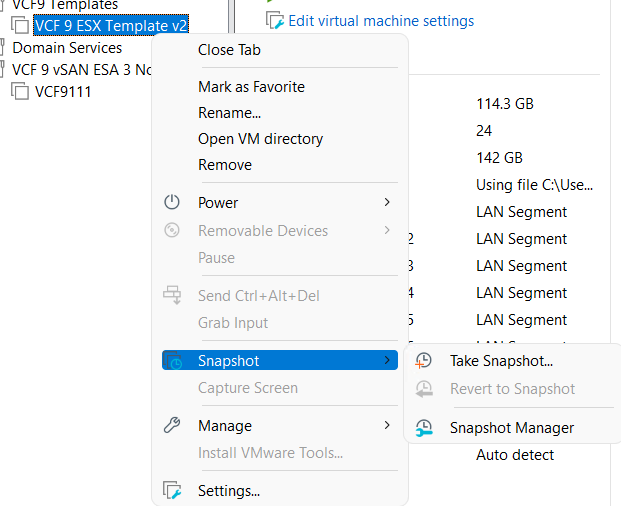
Task: Expand the Snapshot submenu arrow
Action: [x=387, y=361]
